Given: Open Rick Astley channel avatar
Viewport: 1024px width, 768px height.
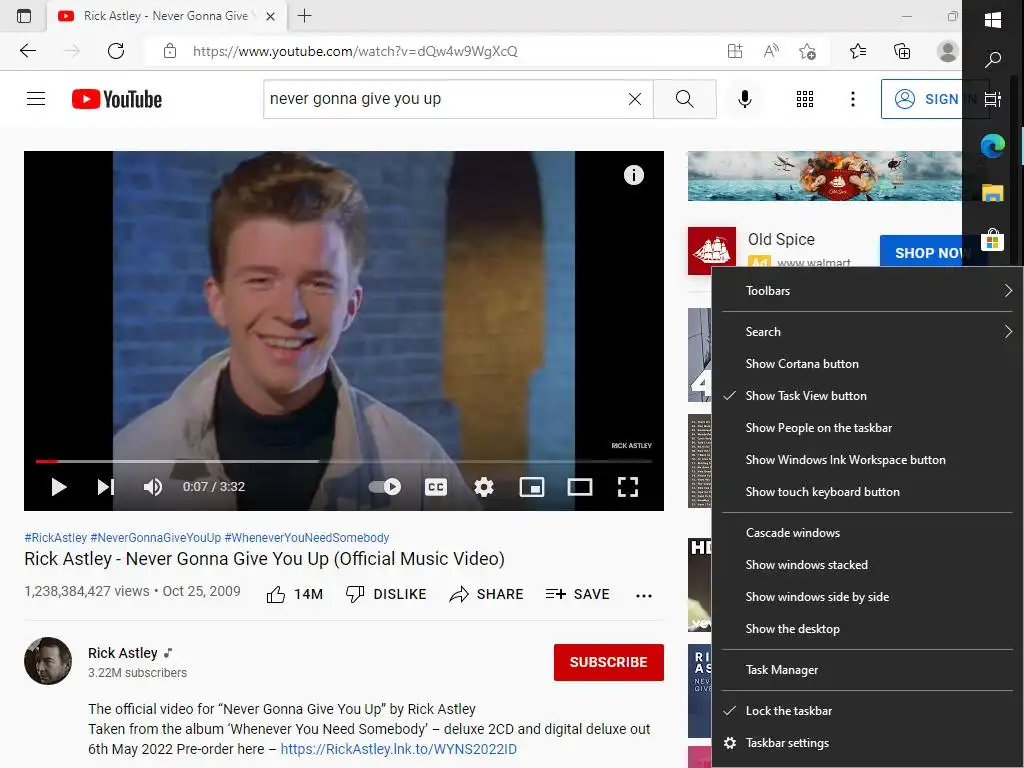Looking at the screenshot, I should point(48,661).
